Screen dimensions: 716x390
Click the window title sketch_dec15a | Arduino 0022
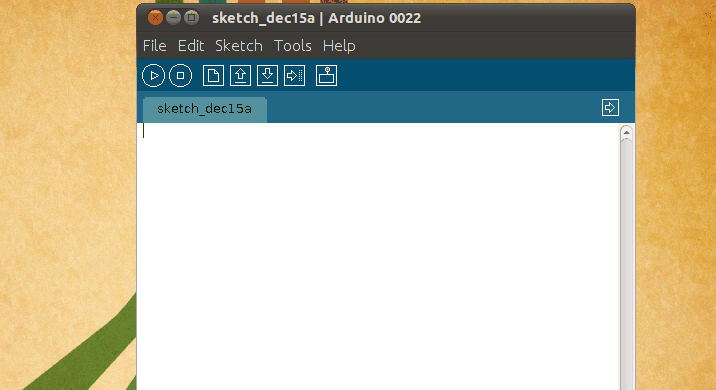tap(316, 18)
